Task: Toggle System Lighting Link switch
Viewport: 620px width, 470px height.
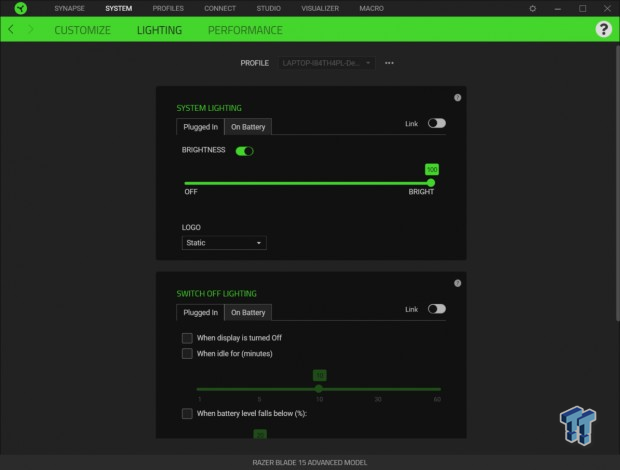Action: pos(437,123)
